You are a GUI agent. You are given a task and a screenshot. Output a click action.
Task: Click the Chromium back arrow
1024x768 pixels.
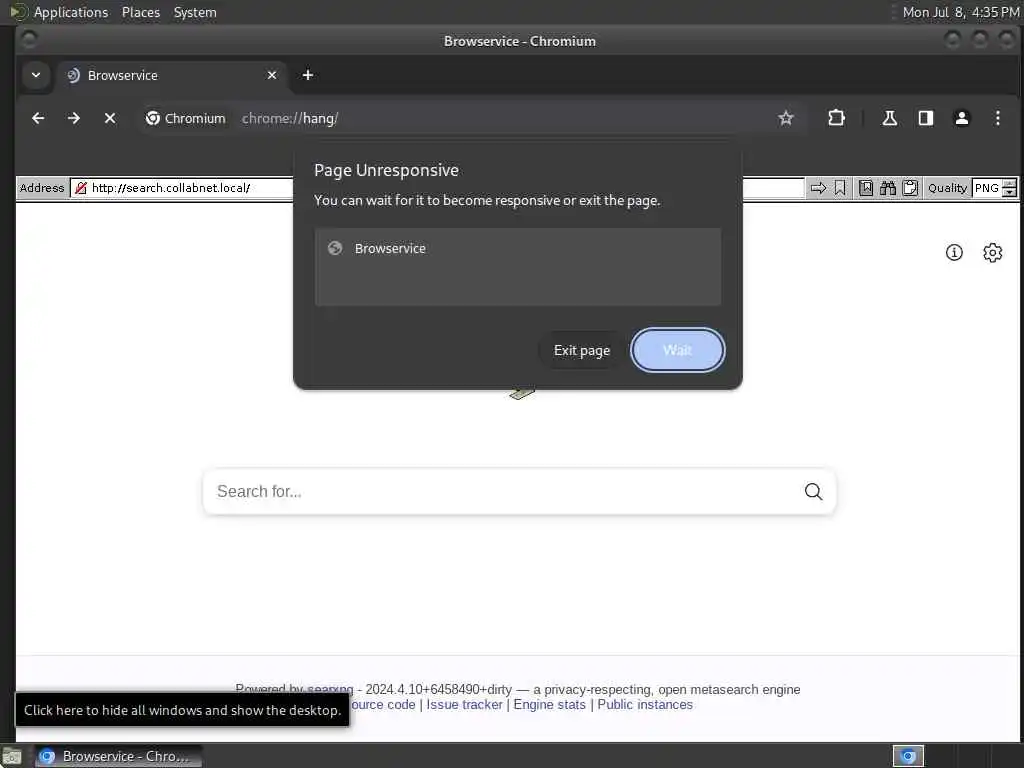tap(38, 118)
